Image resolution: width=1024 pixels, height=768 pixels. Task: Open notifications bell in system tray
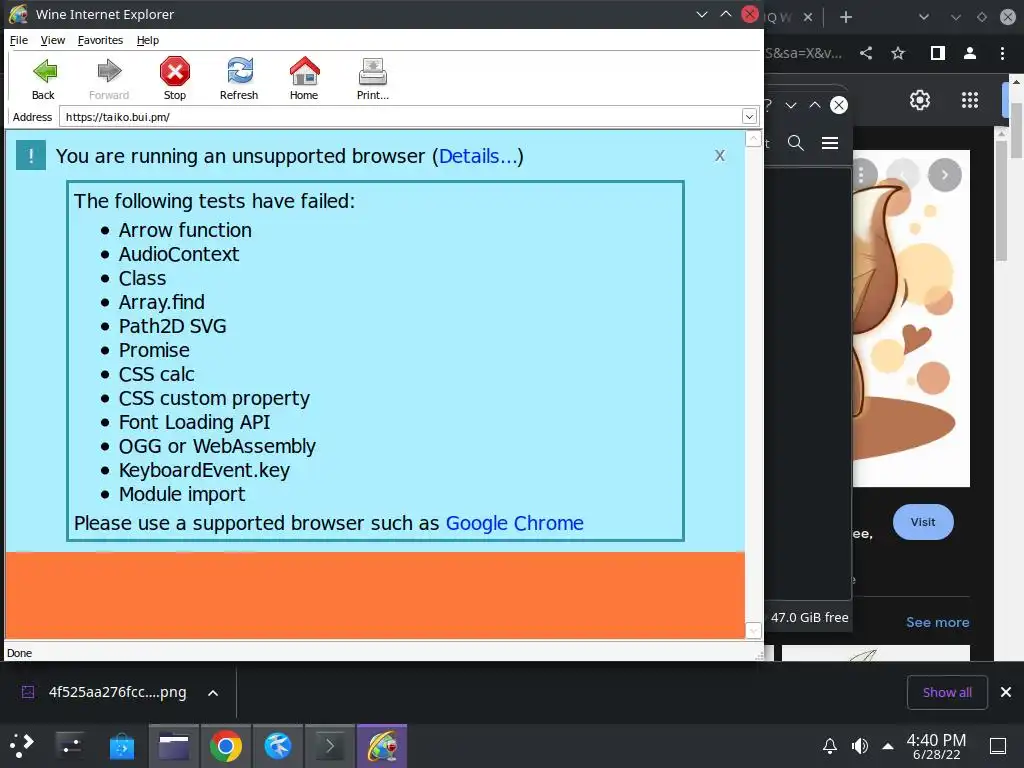(829, 746)
